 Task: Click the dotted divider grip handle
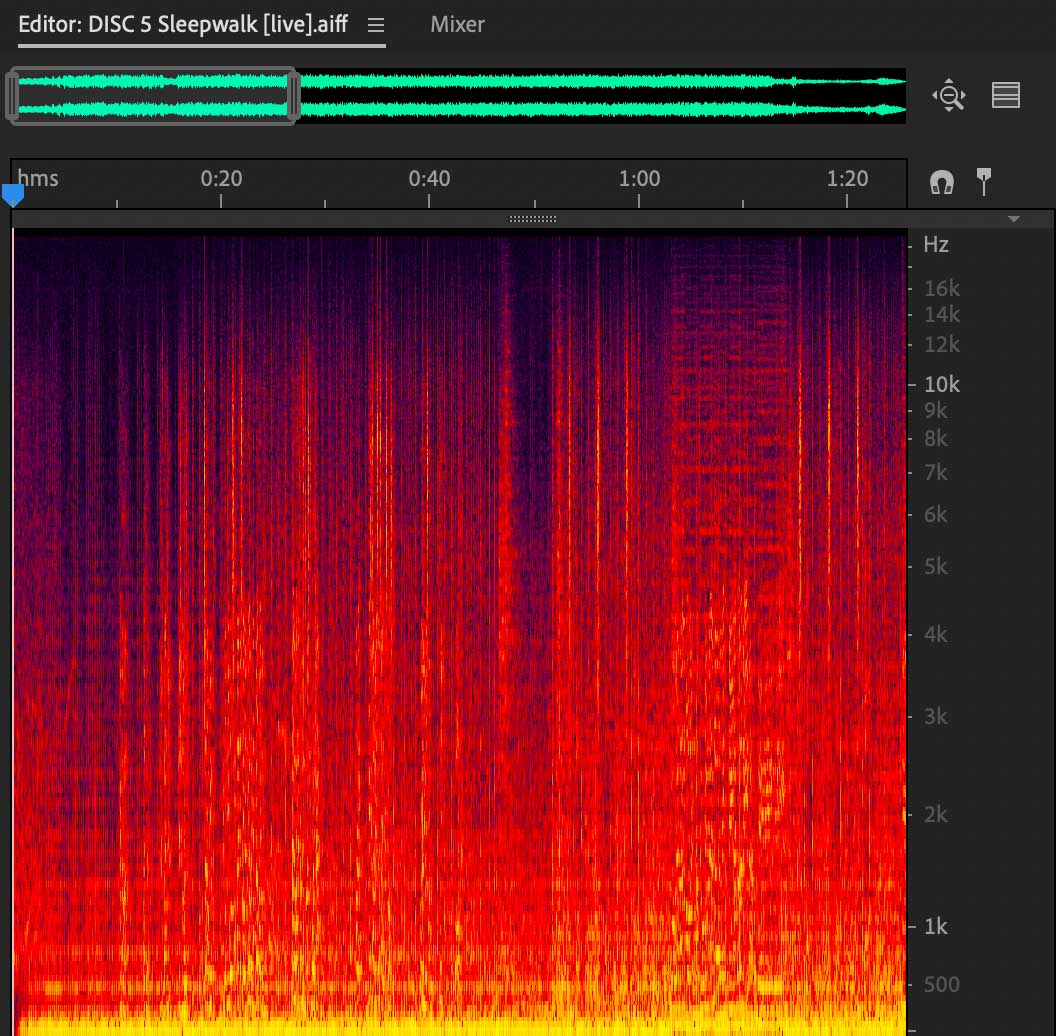533,219
